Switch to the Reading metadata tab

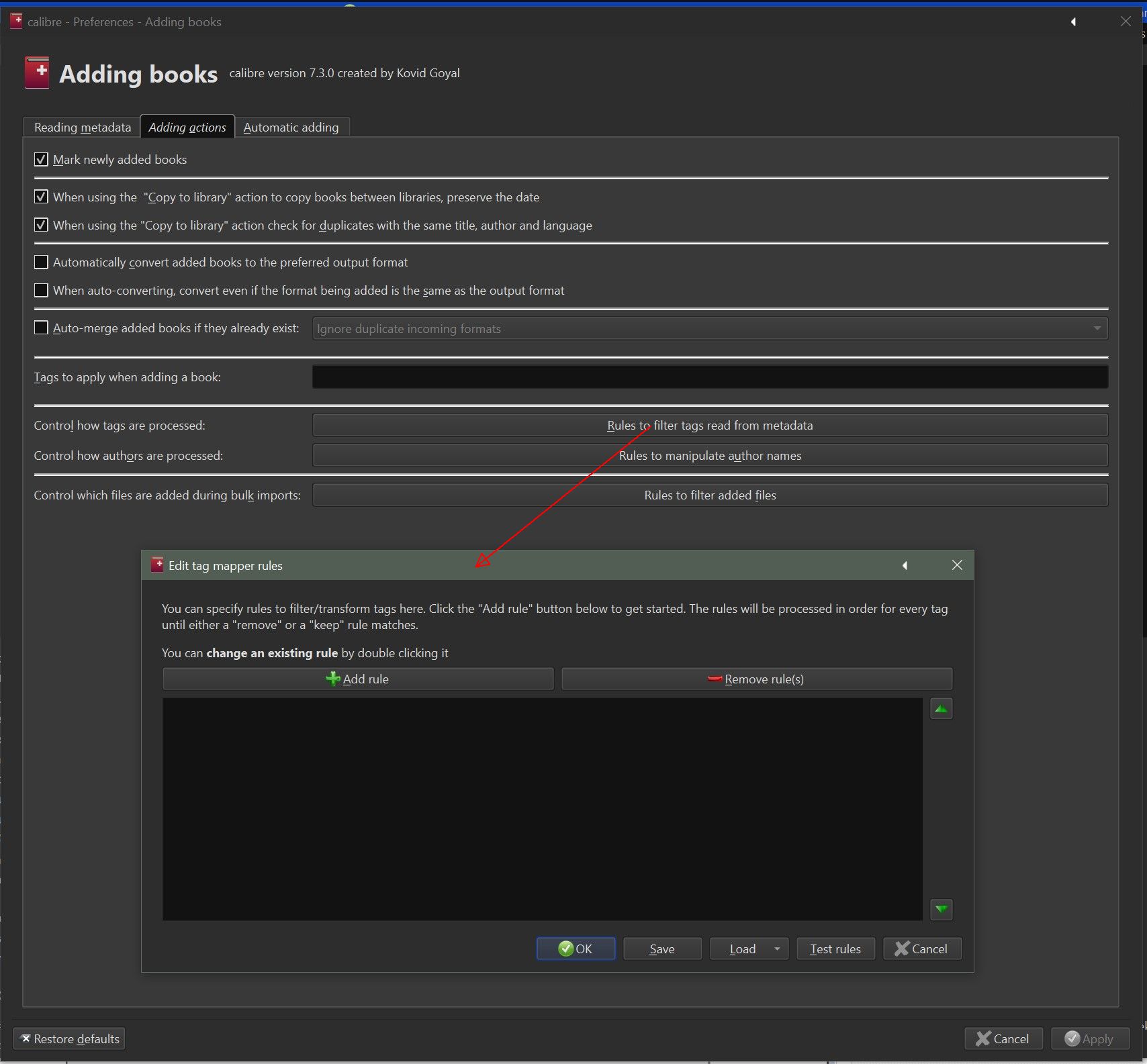click(x=82, y=128)
